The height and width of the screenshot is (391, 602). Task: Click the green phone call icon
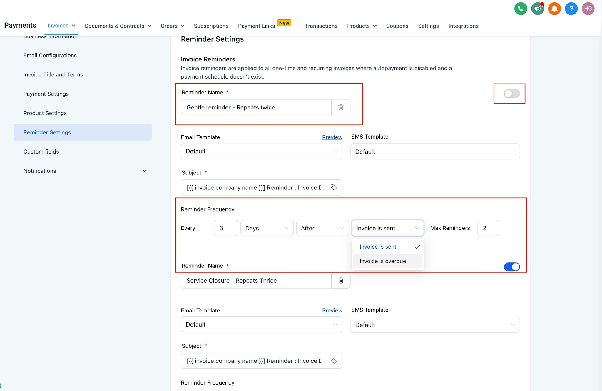point(520,8)
